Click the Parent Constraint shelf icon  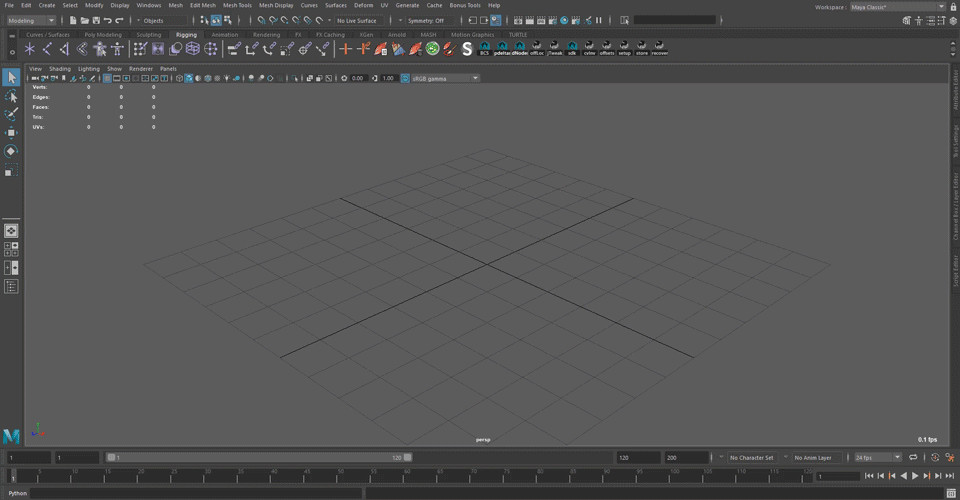click(x=234, y=49)
